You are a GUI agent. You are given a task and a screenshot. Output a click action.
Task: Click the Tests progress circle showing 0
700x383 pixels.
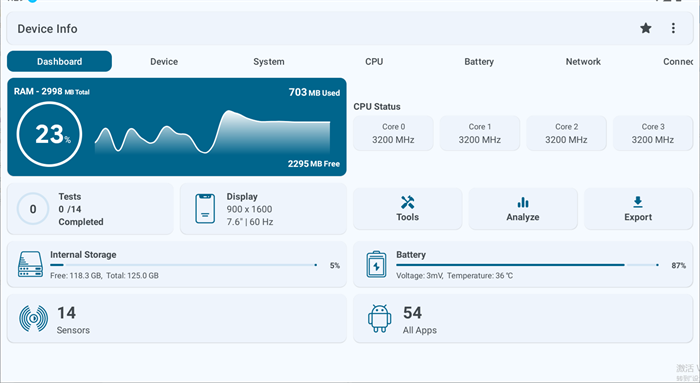33,209
